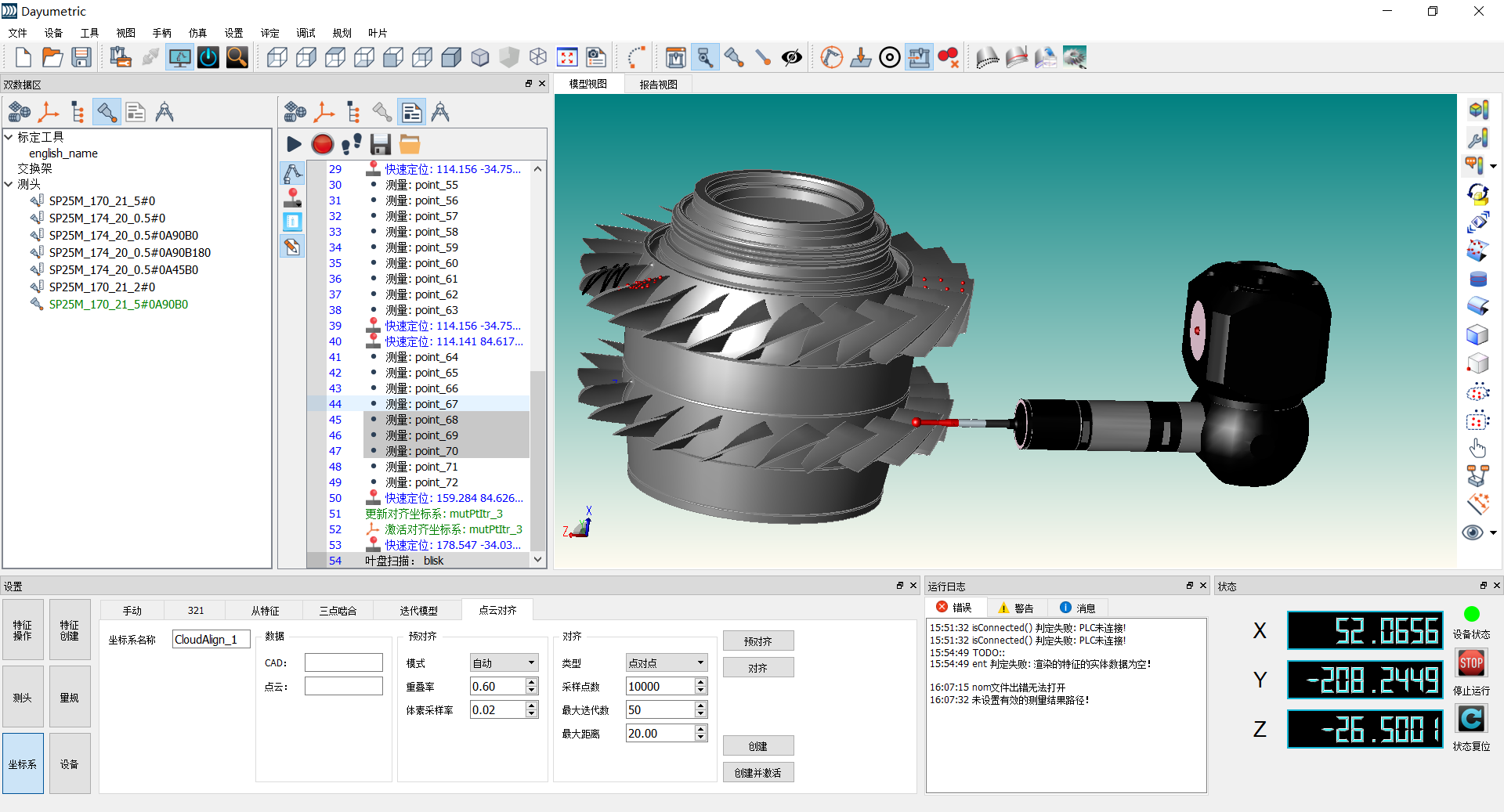Click the red balls delete icon
This screenshot has height=812, width=1504.
pos(949,57)
